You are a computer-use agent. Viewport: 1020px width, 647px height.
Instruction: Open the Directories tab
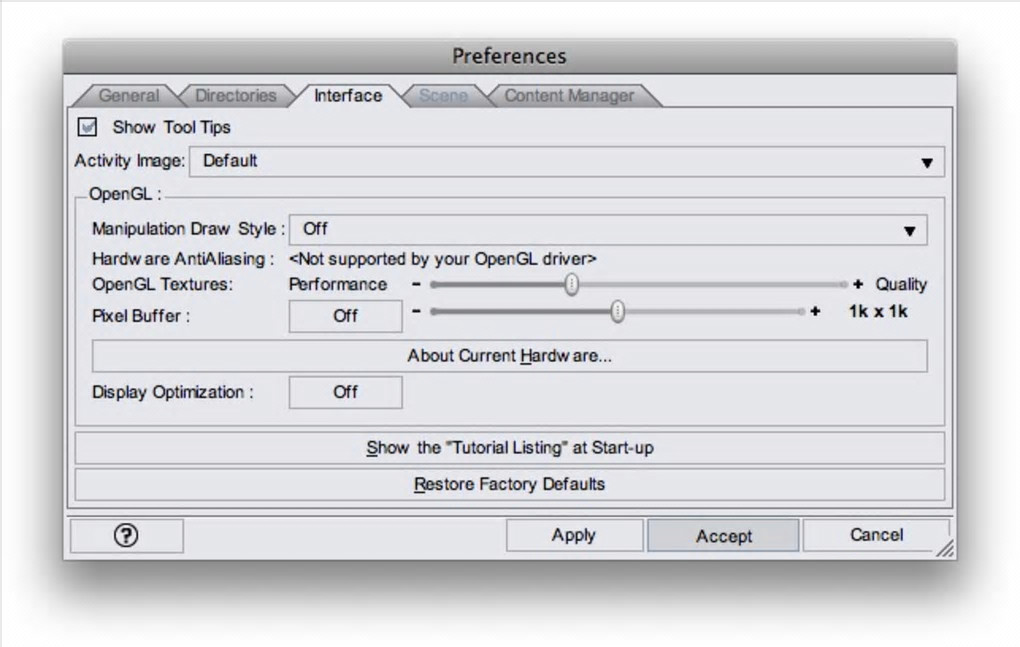[235, 96]
